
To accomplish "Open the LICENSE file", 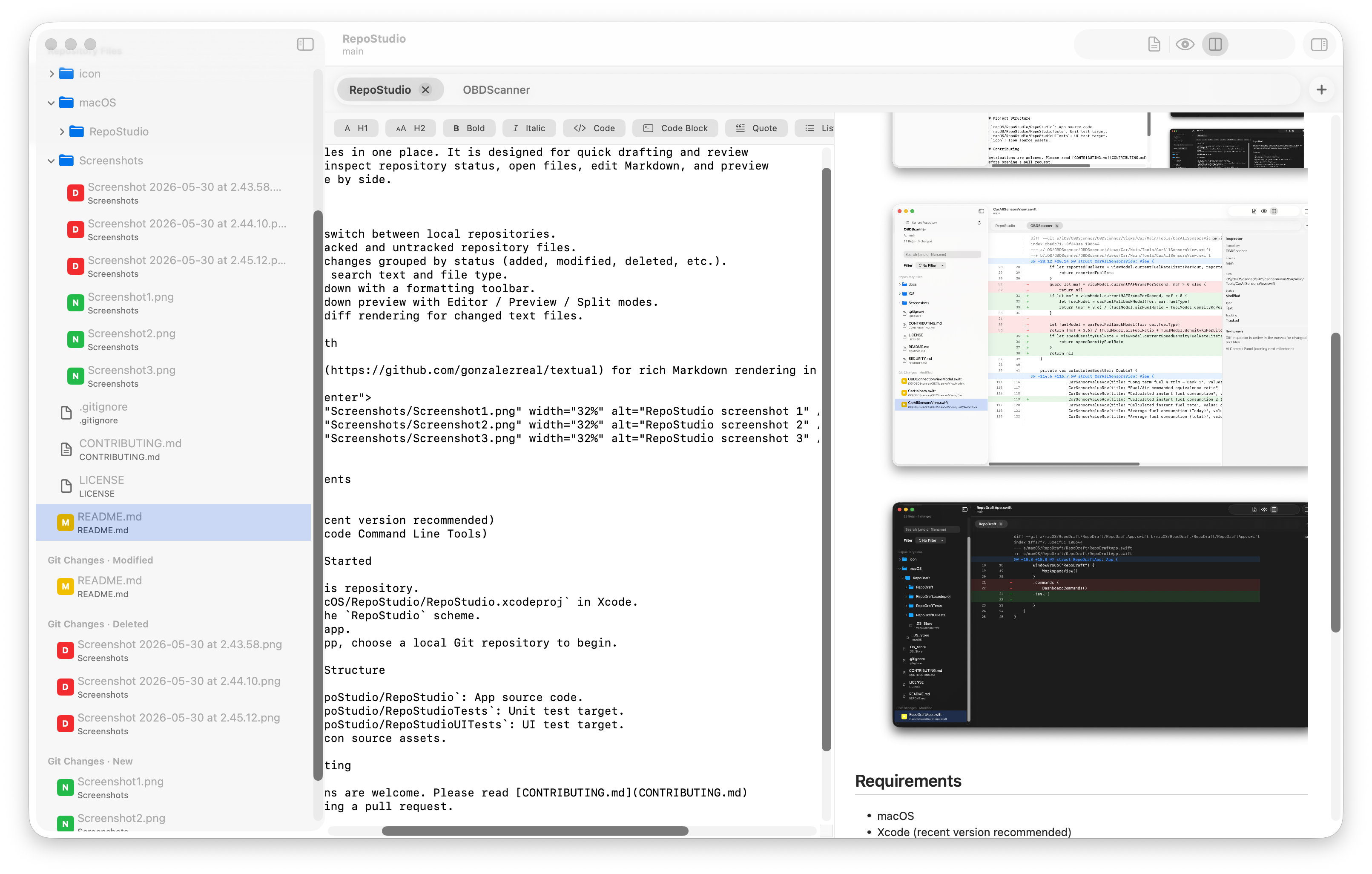I will pyautogui.click(x=173, y=486).
